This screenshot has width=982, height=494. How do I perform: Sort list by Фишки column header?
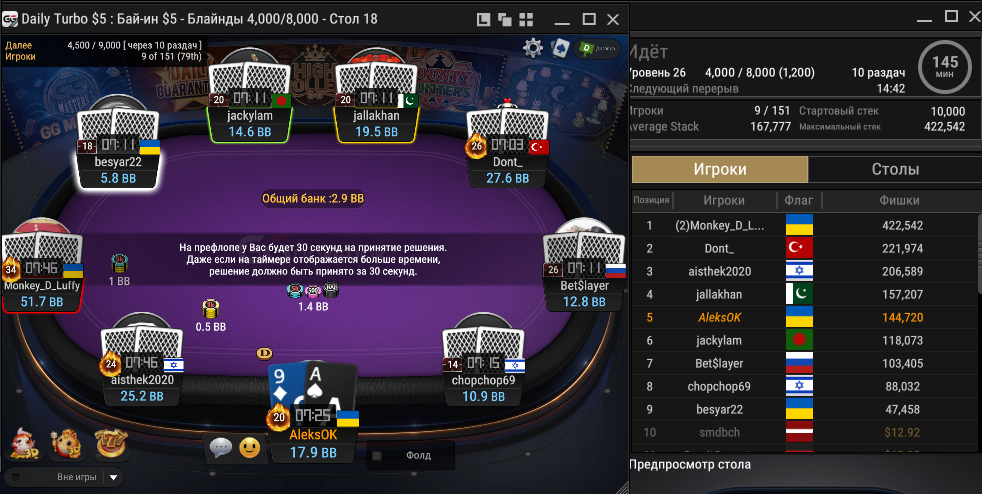(899, 200)
